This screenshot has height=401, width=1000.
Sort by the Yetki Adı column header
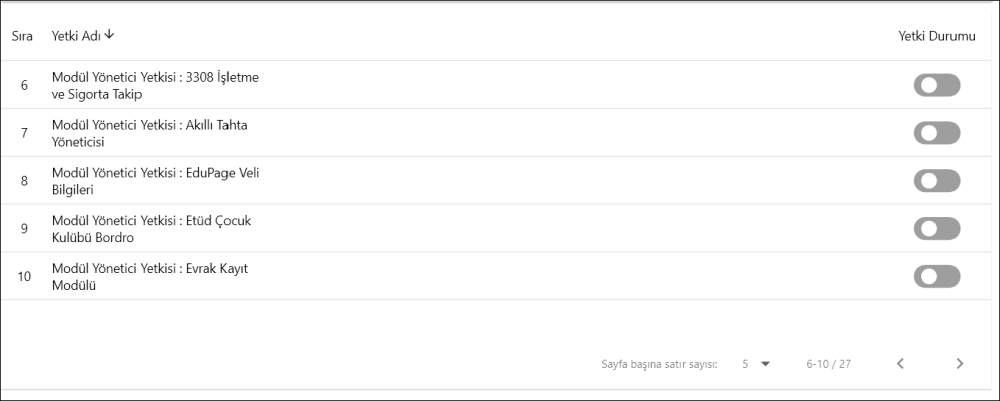click(x=76, y=36)
